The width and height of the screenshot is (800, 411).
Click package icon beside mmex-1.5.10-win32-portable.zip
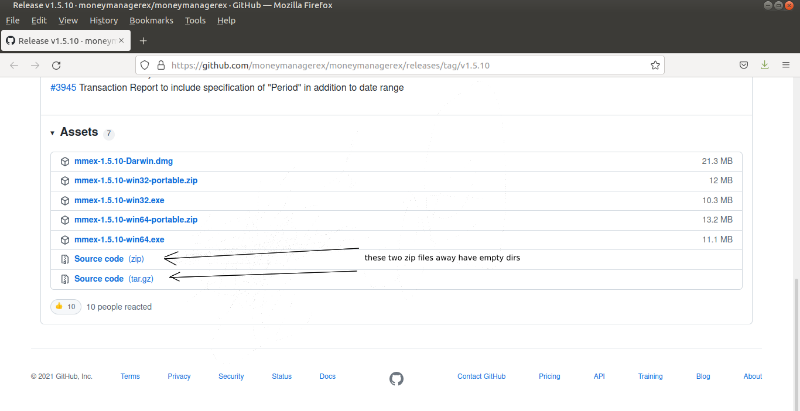65,181
